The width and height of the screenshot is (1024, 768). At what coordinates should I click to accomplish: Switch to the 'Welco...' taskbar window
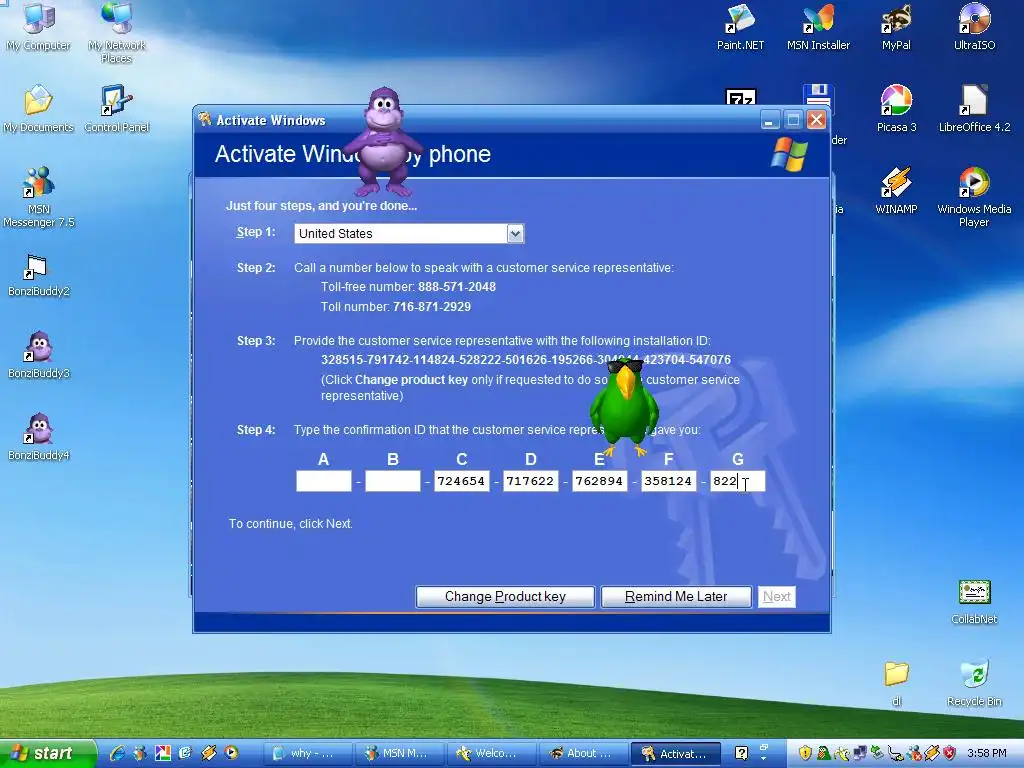pos(491,753)
